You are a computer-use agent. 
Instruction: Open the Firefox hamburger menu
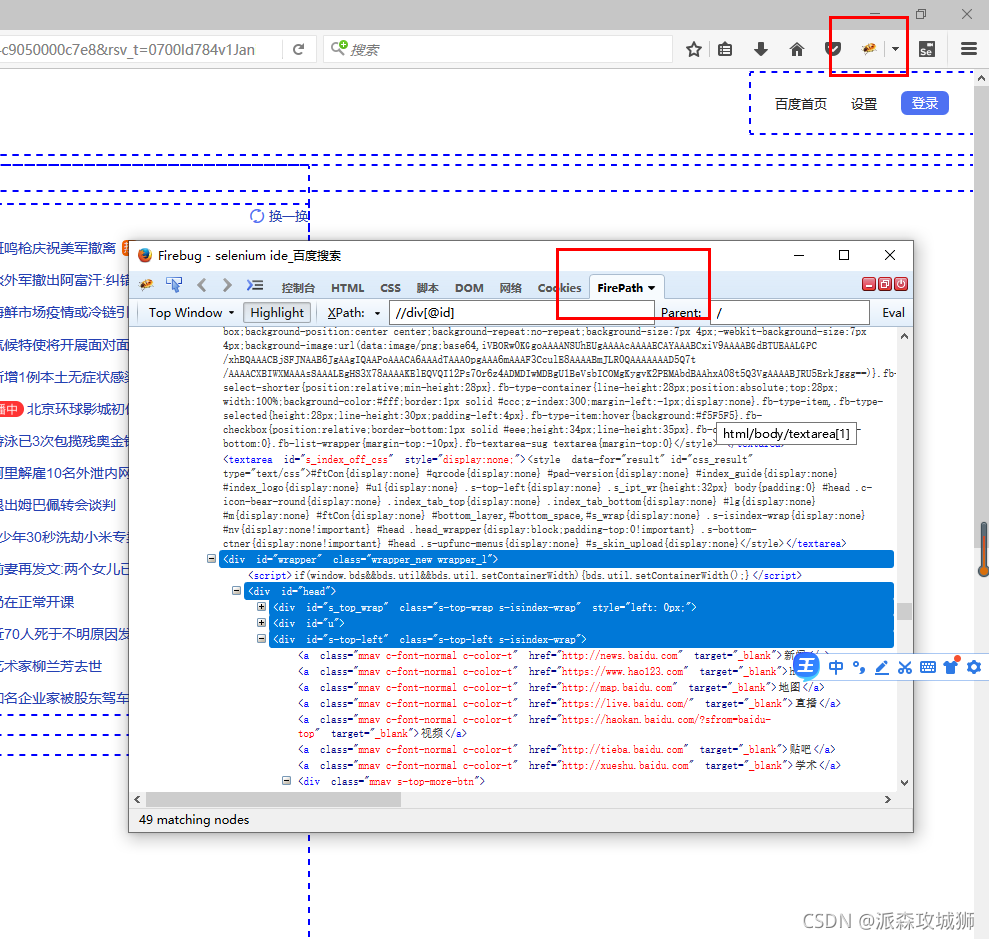tap(968, 49)
